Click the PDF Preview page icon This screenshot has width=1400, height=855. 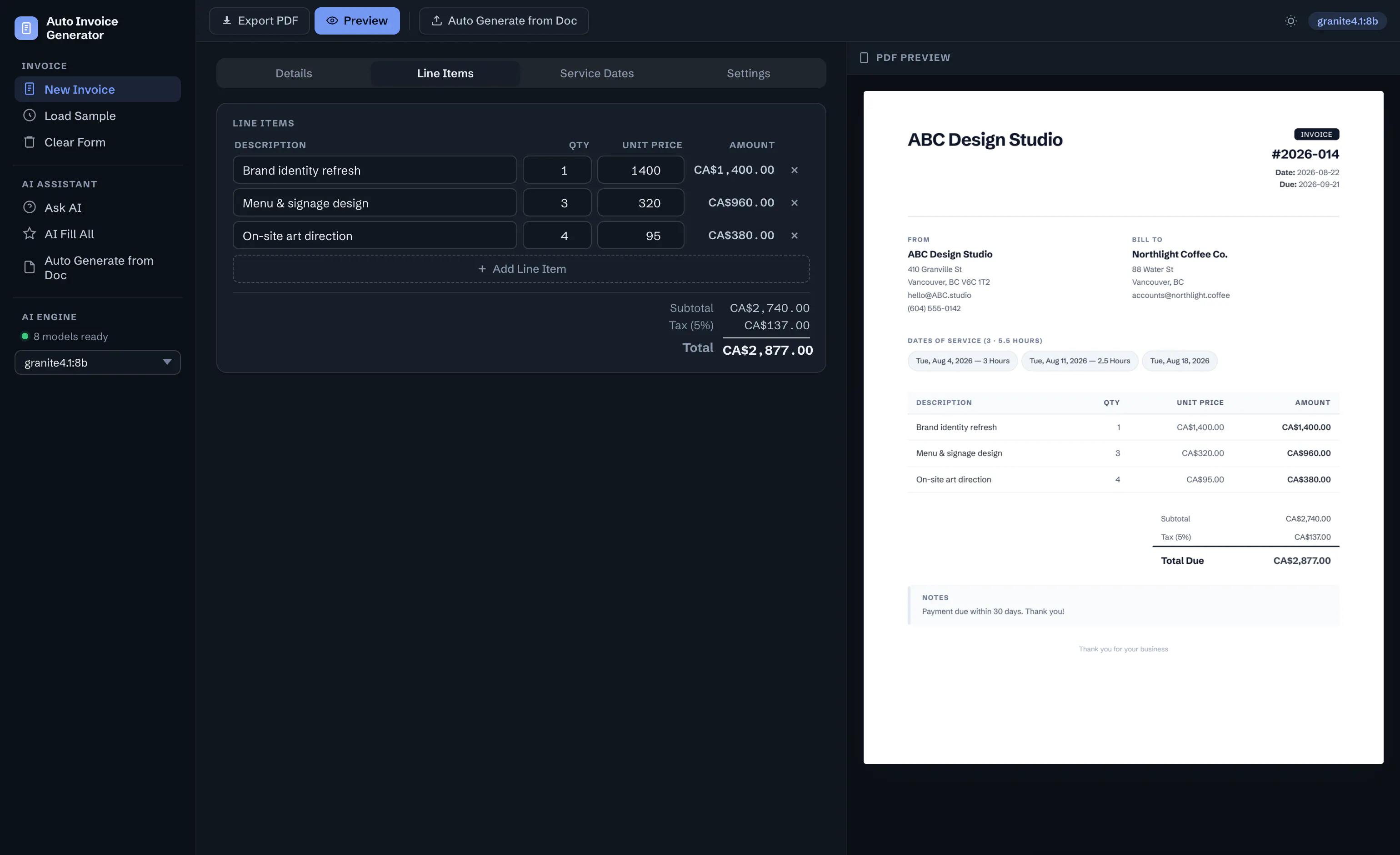(864, 57)
